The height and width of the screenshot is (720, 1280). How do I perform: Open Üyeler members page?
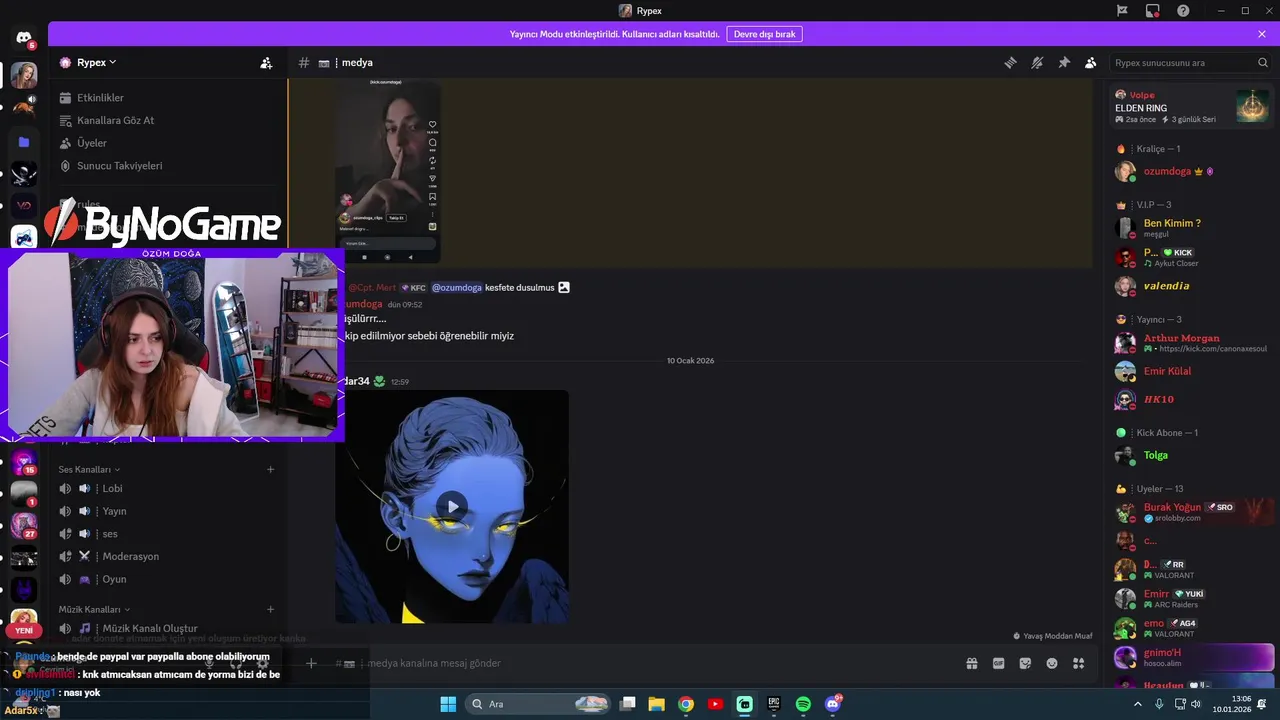coord(91,143)
